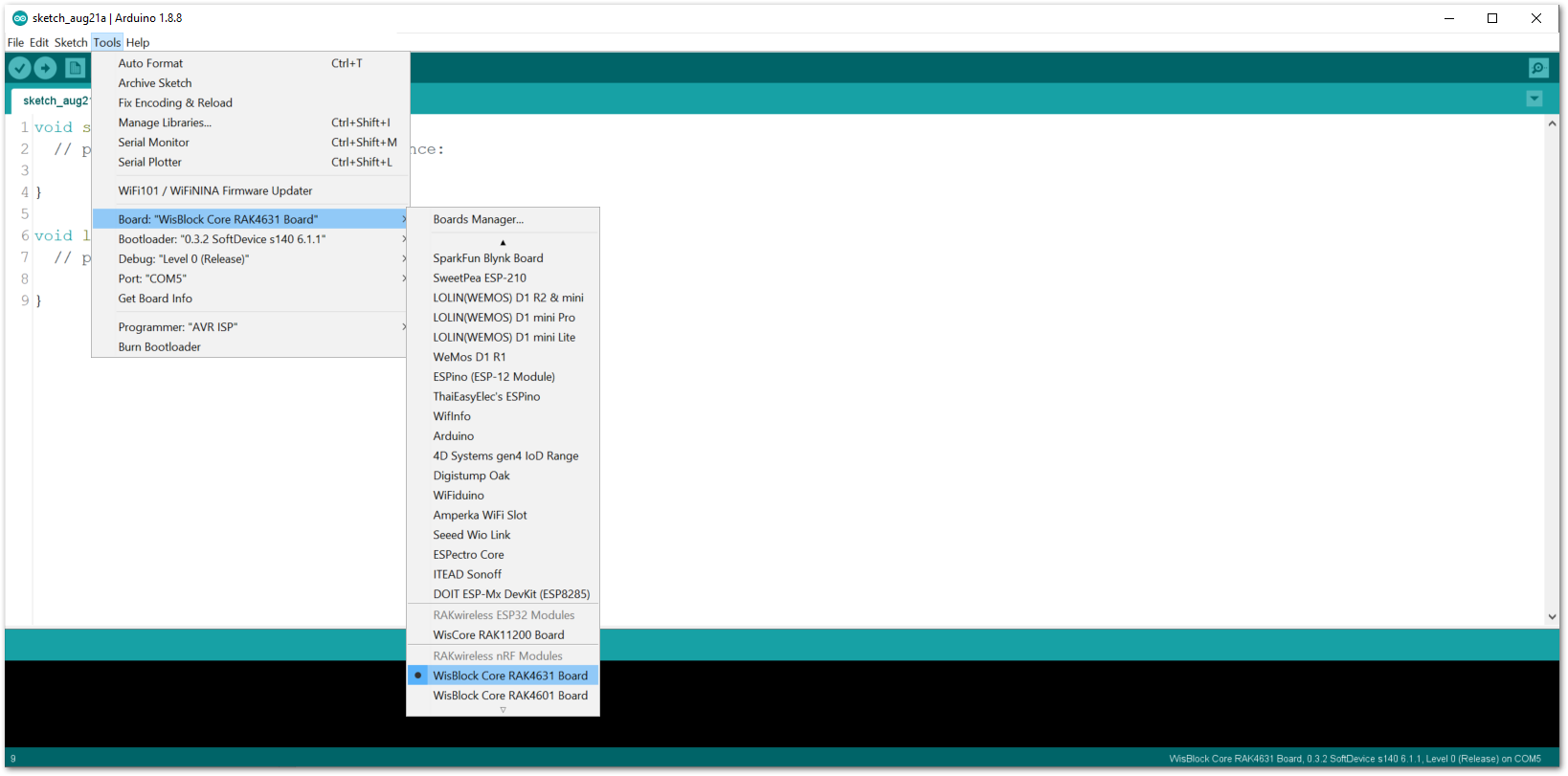This screenshot has width=1568, height=776.
Task: Select the sketch_aug21a tab
Action: coord(51,100)
